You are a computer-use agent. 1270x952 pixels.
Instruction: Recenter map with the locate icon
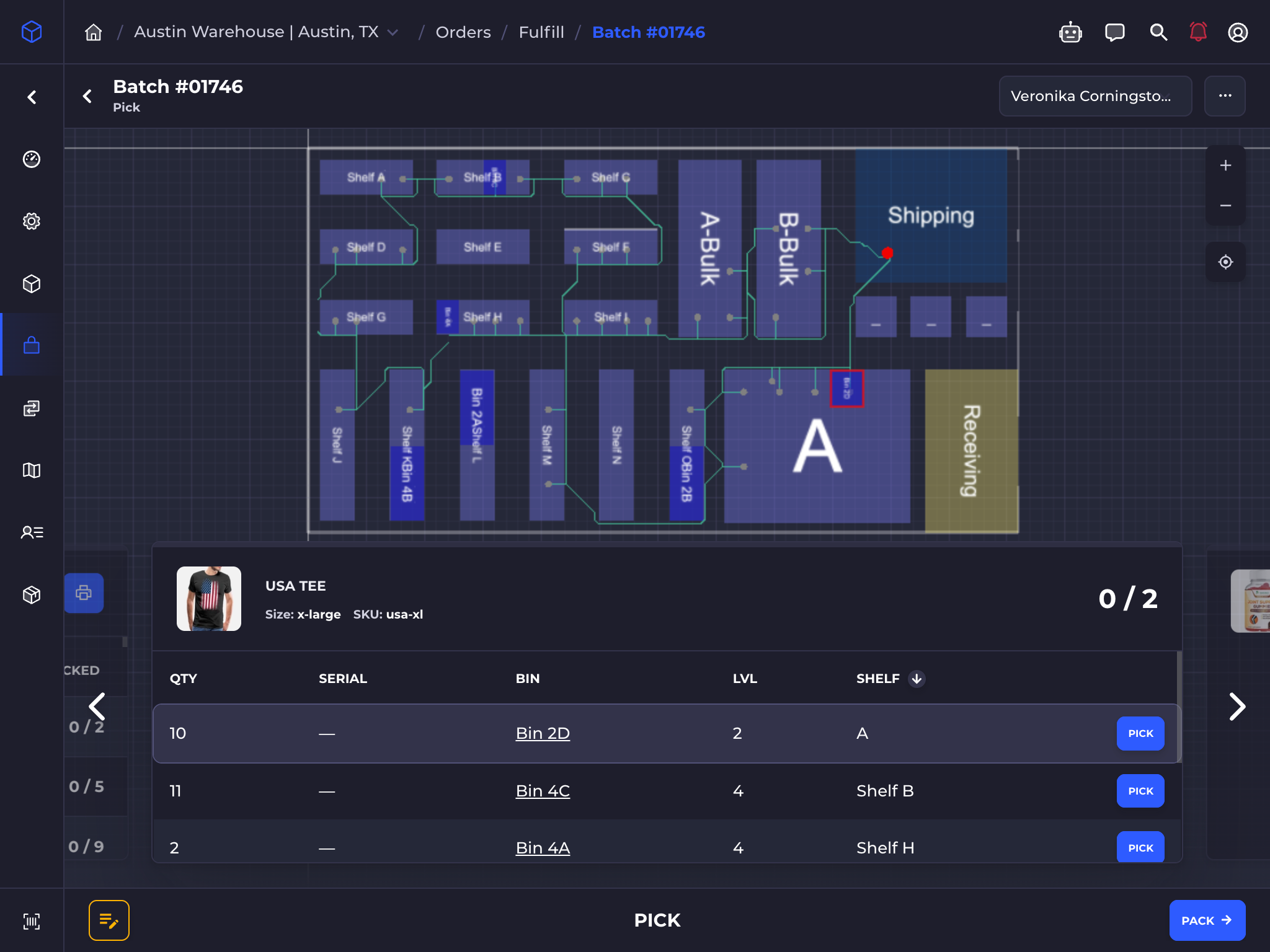[1225, 262]
